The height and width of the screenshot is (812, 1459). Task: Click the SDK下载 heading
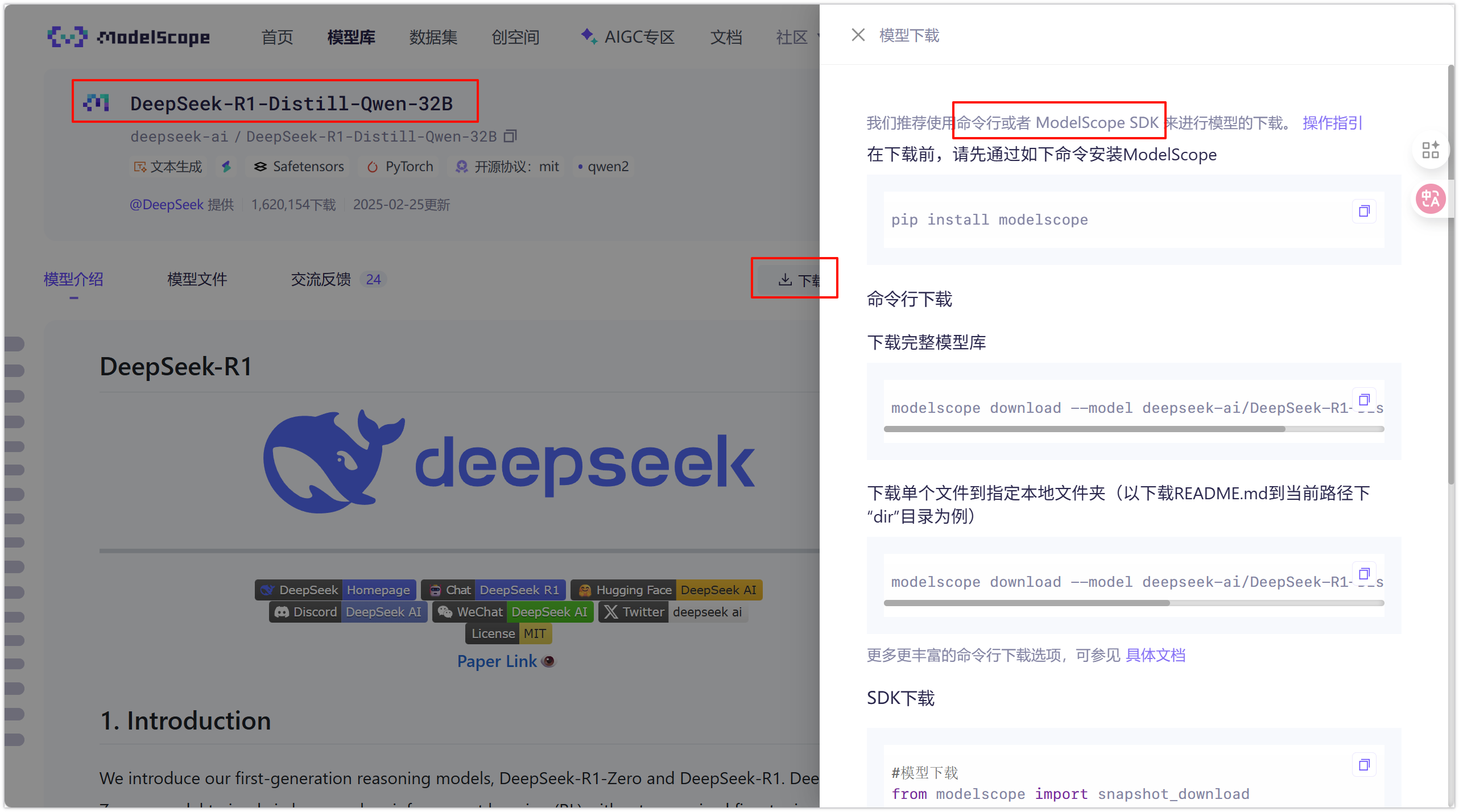coord(900,698)
